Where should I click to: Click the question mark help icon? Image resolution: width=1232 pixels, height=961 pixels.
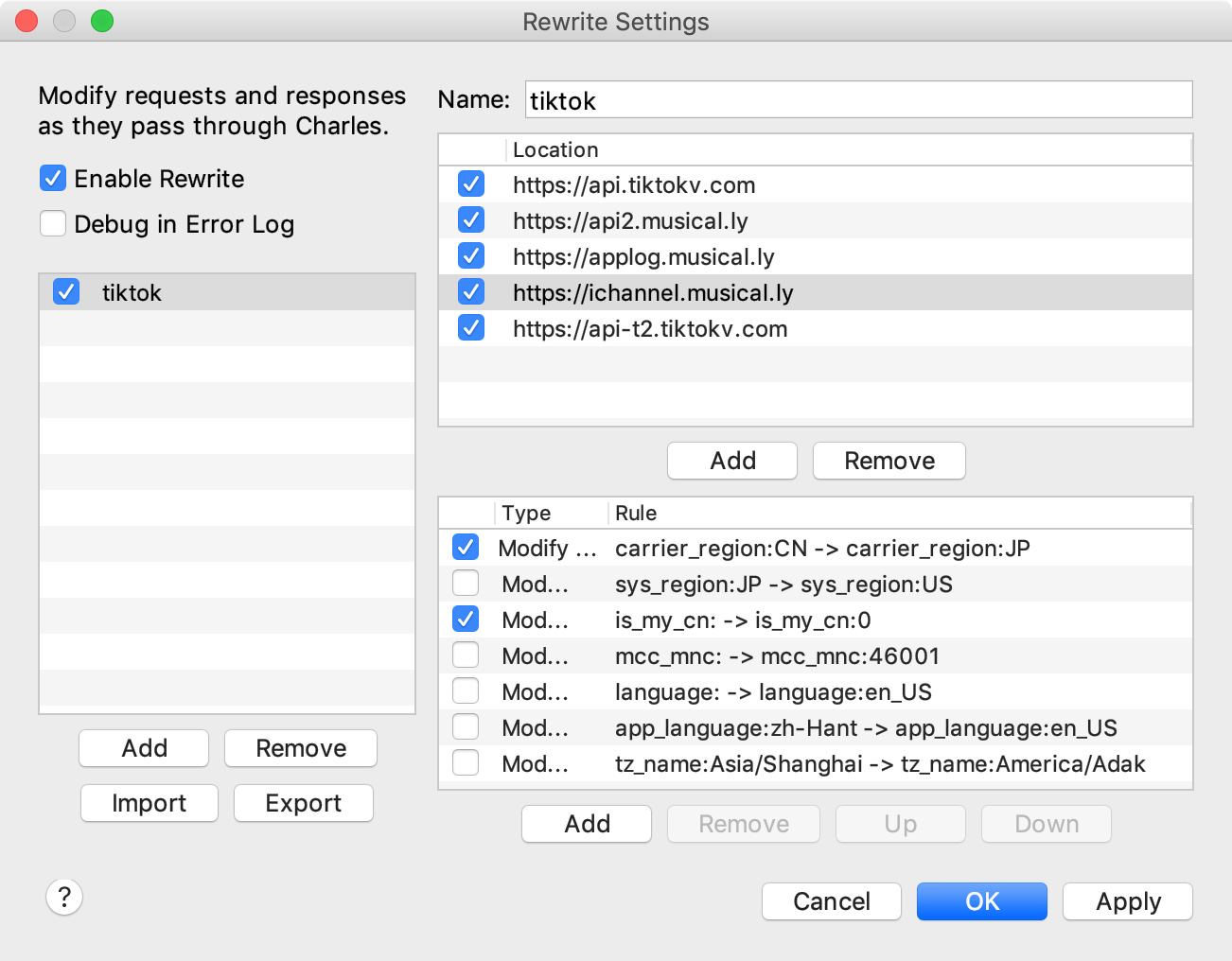click(x=64, y=897)
